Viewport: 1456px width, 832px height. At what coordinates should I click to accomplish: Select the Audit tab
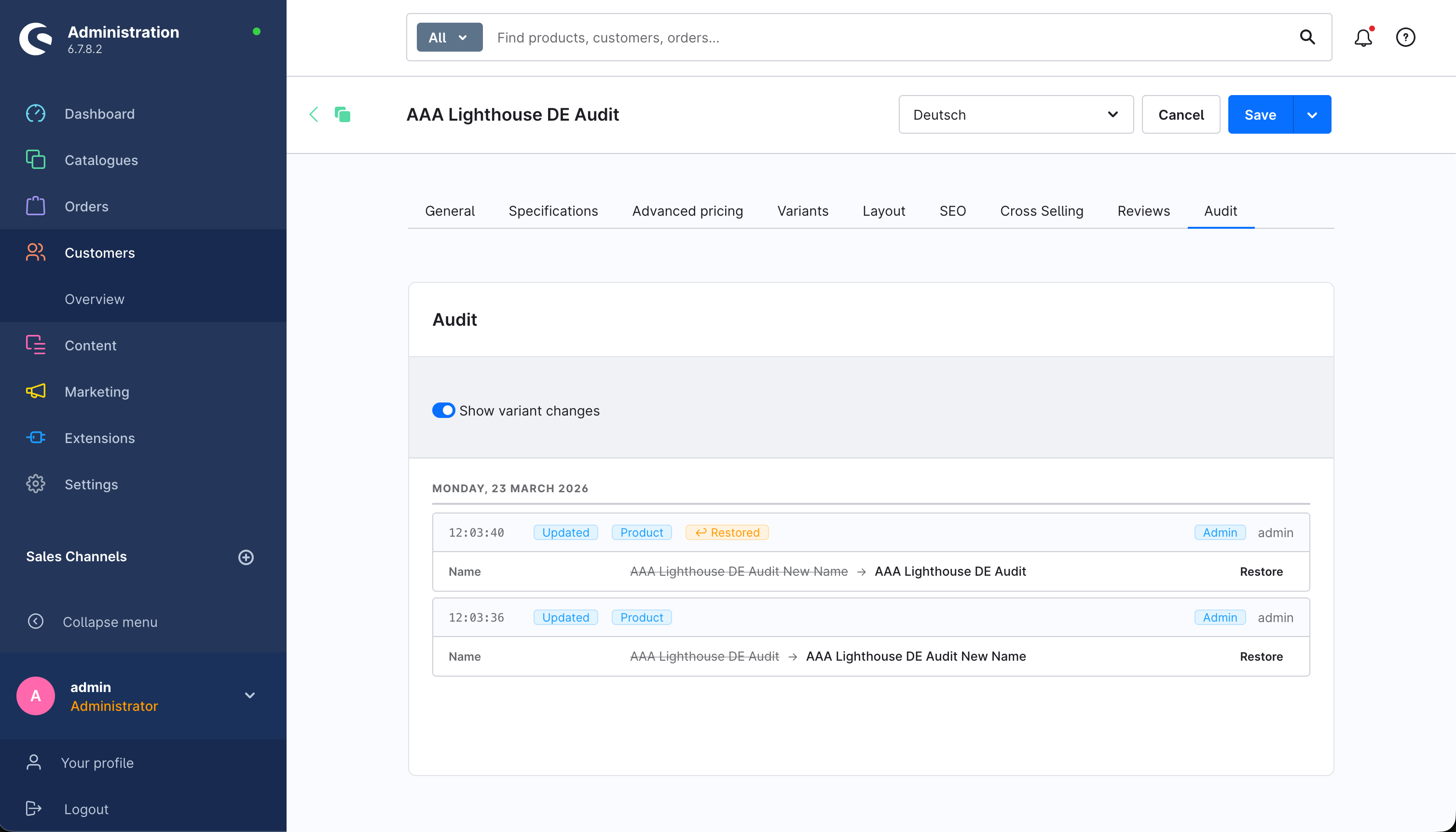1220,211
